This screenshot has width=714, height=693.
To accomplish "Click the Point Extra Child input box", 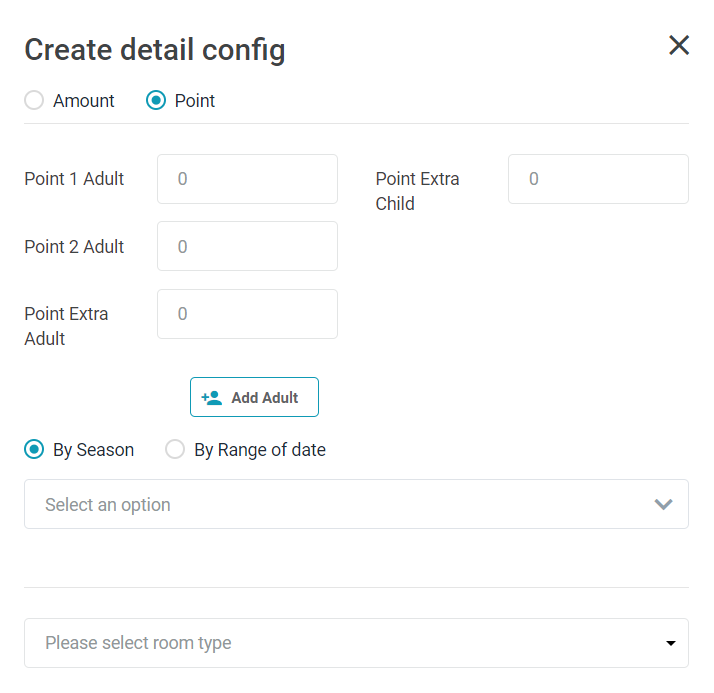I will (x=598, y=179).
